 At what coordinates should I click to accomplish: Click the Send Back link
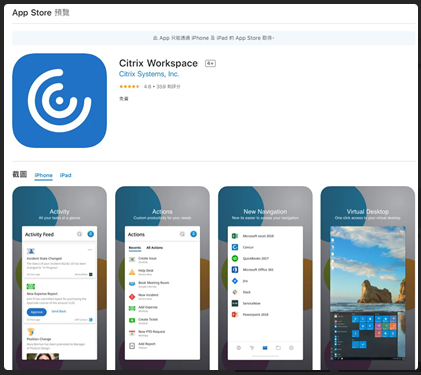point(59,311)
